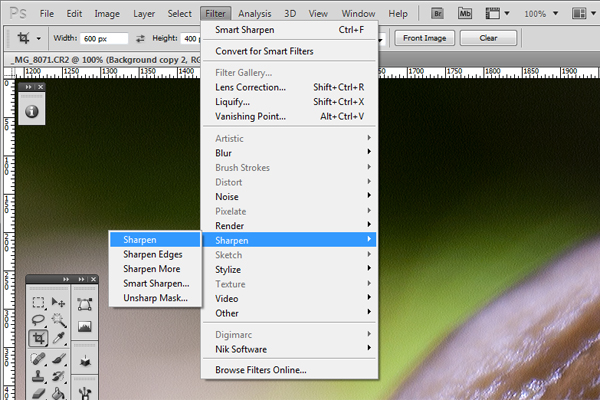Open the Blur submenu

tap(289, 153)
